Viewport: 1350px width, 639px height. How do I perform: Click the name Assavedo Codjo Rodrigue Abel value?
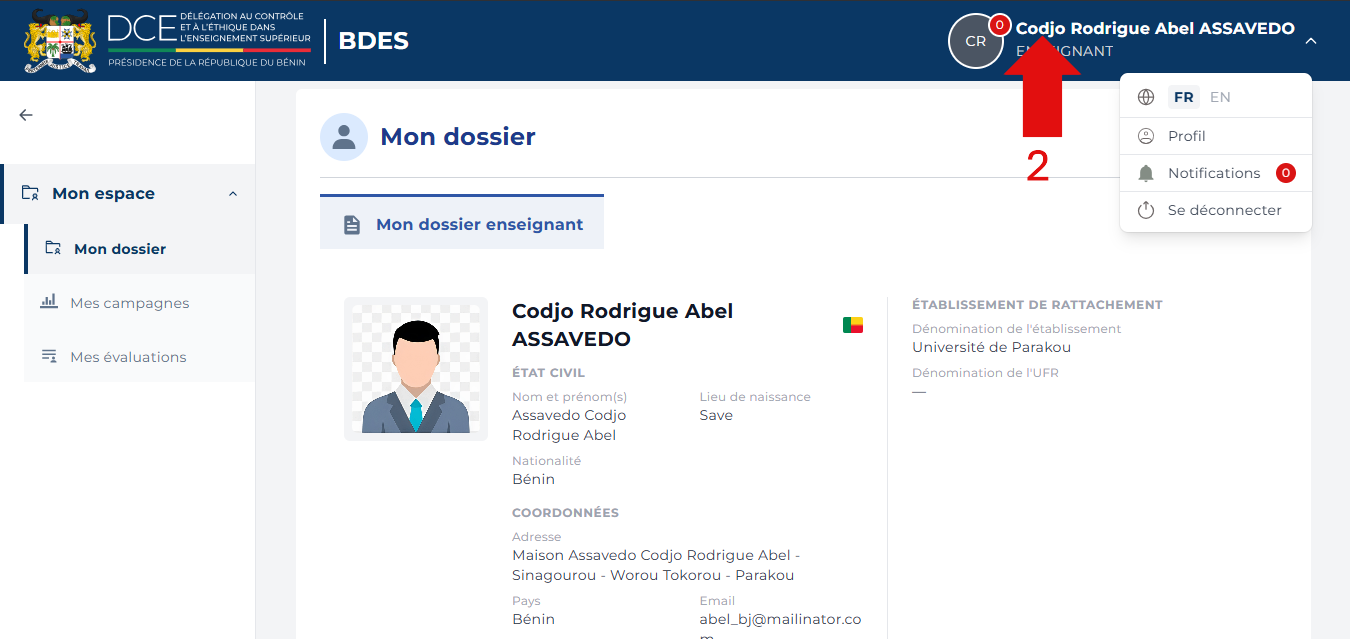[x=569, y=425]
